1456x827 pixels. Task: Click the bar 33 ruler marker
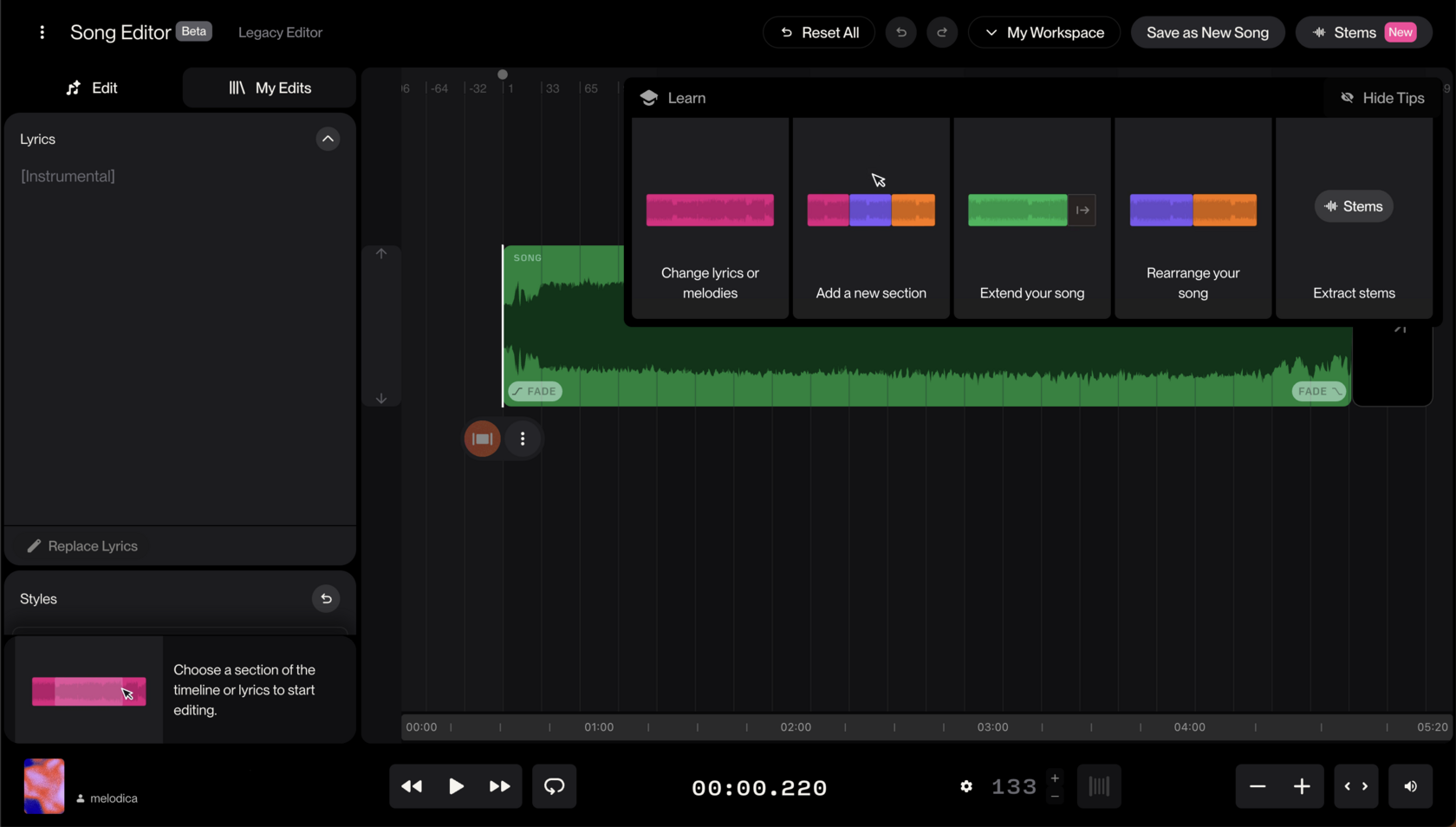pyautogui.click(x=552, y=88)
